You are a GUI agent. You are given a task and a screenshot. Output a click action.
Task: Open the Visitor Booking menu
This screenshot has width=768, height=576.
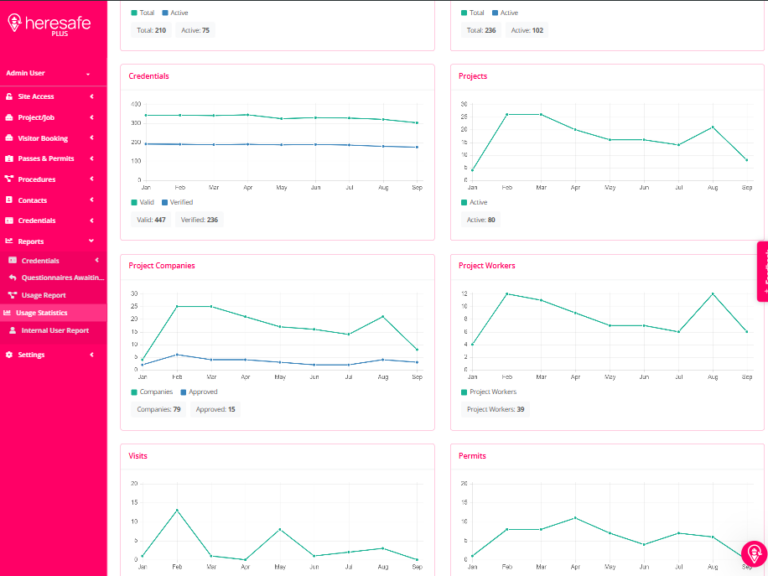point(53,138)
